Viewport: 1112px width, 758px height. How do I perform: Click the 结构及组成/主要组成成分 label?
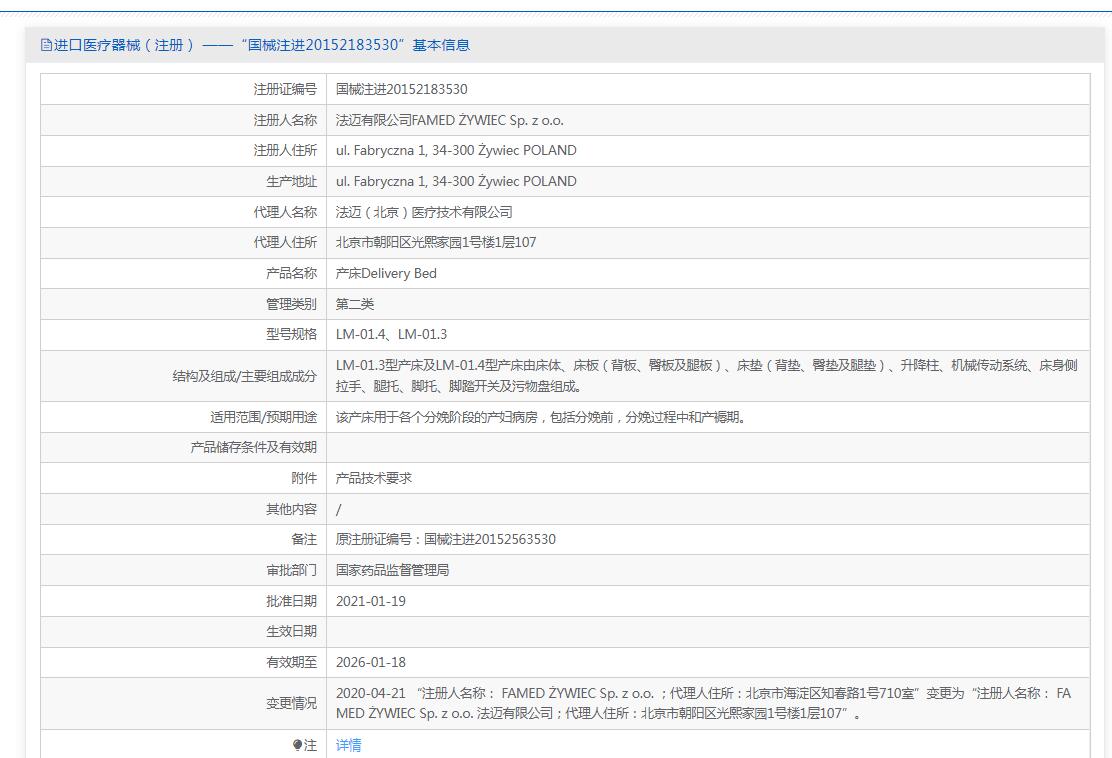point(245,376)
